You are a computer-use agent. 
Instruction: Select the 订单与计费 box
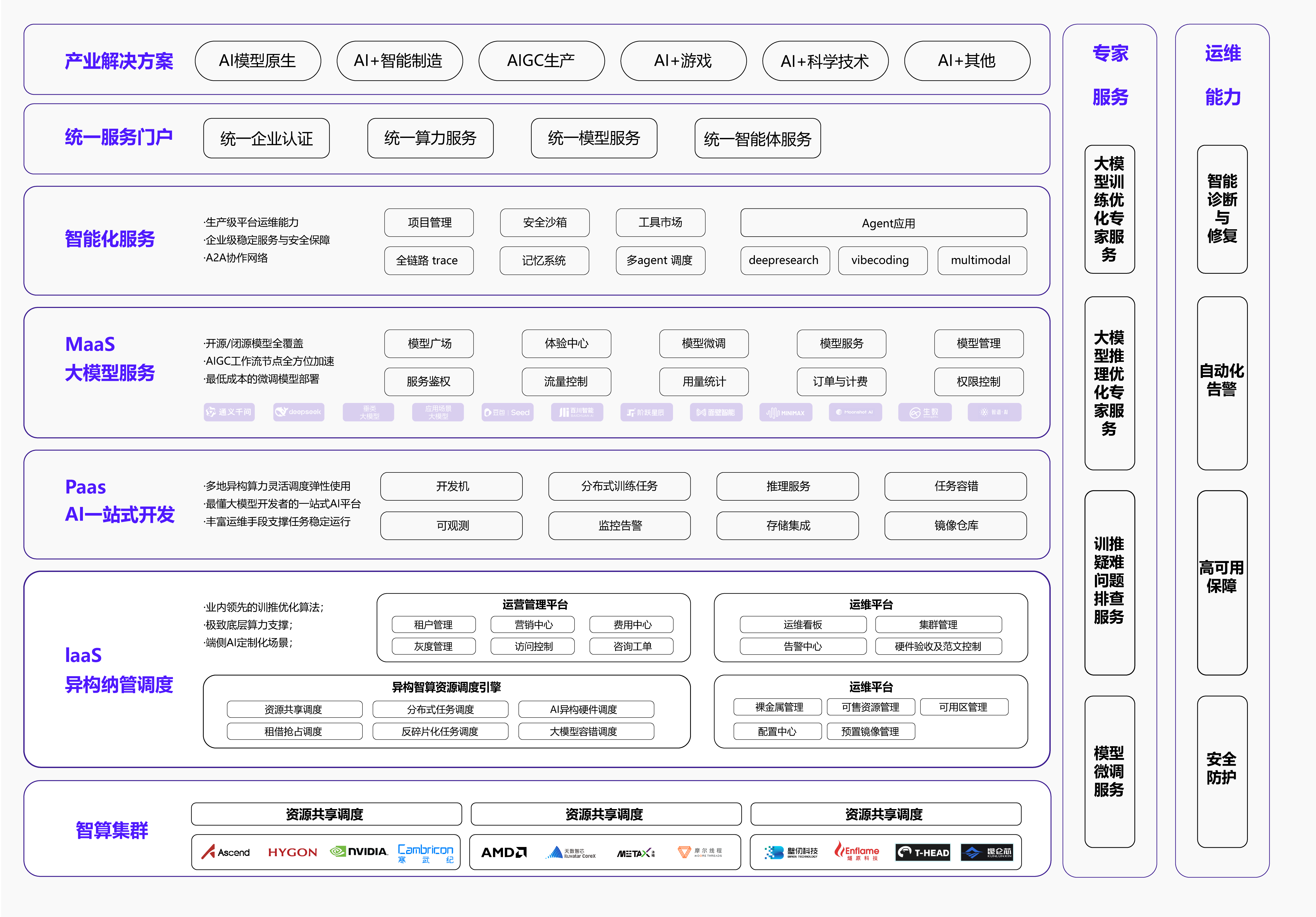[x=841, y=382]
